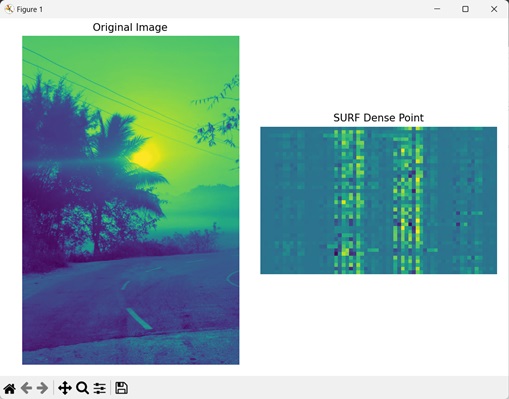Screen dimensions: 509x399
Task: Select the Zoom to rectangle magnifier
Action: (82, 388)
